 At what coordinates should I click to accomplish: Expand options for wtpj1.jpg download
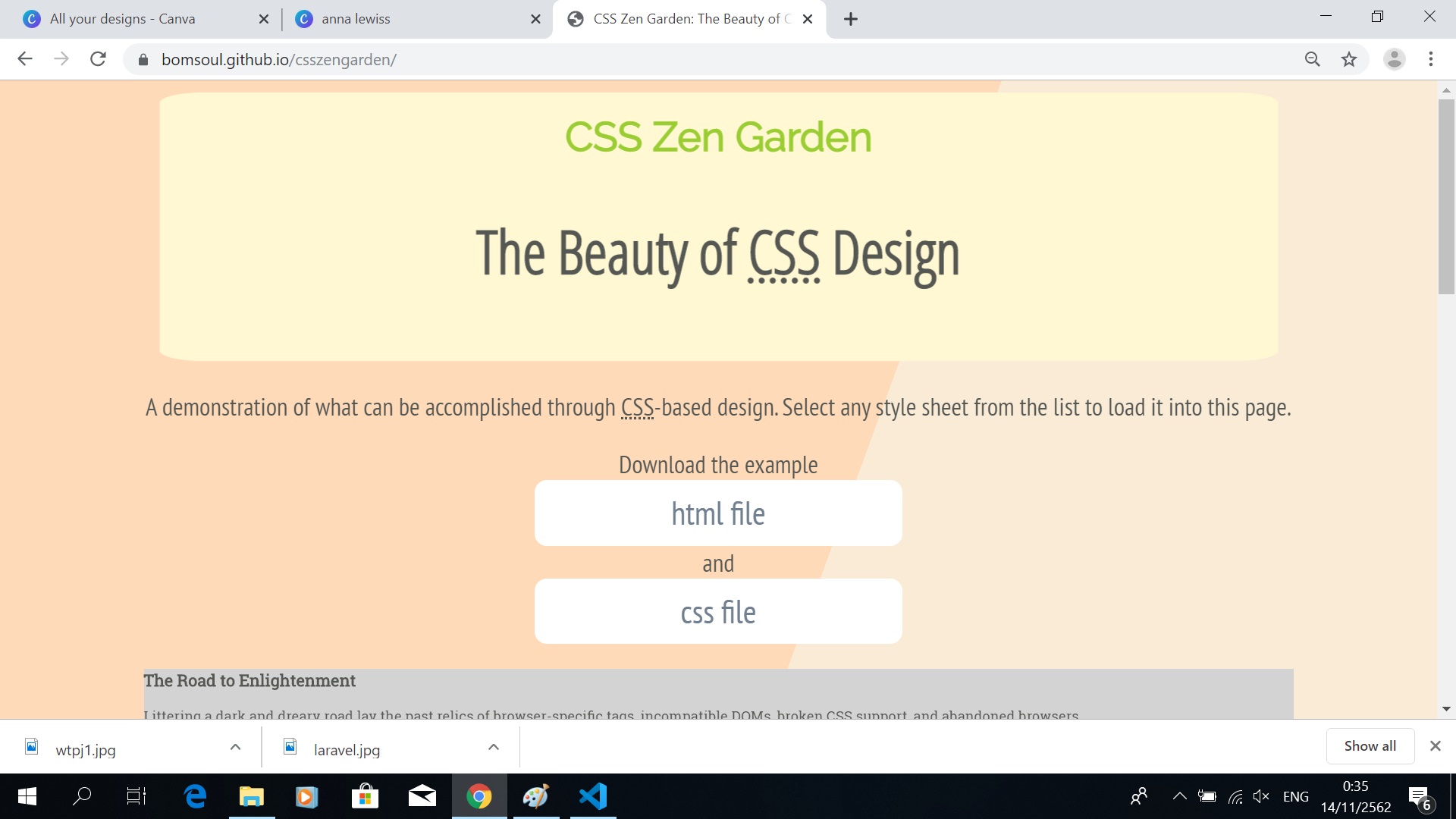[x=235, y=747]
